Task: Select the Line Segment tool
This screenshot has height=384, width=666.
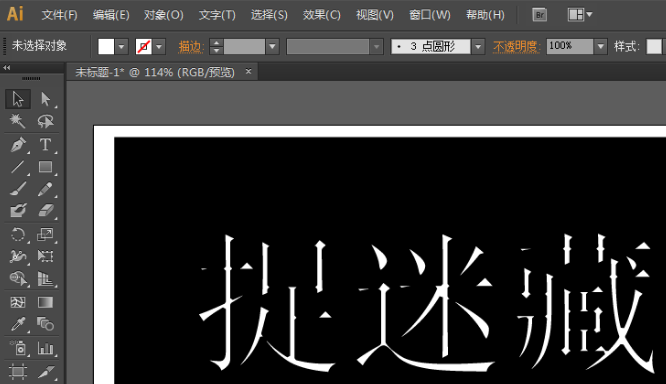Action: (x=17, y=167)
